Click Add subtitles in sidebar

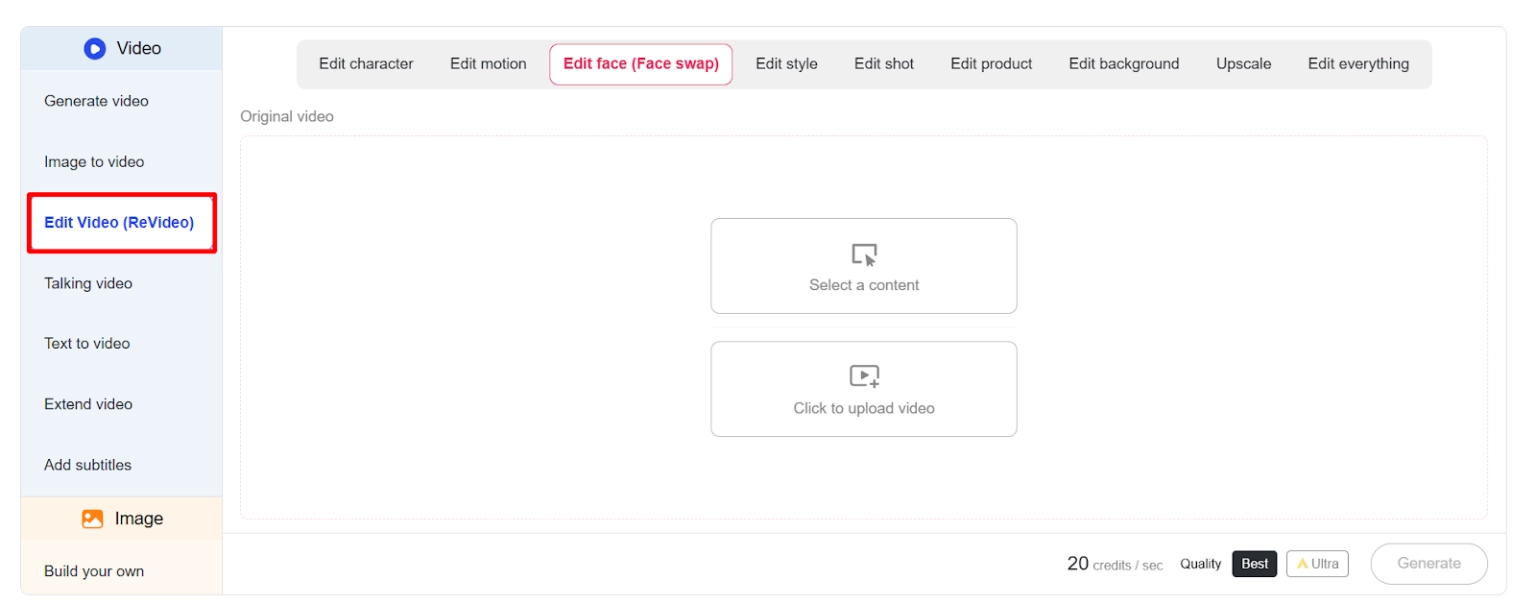pos(88,465)
